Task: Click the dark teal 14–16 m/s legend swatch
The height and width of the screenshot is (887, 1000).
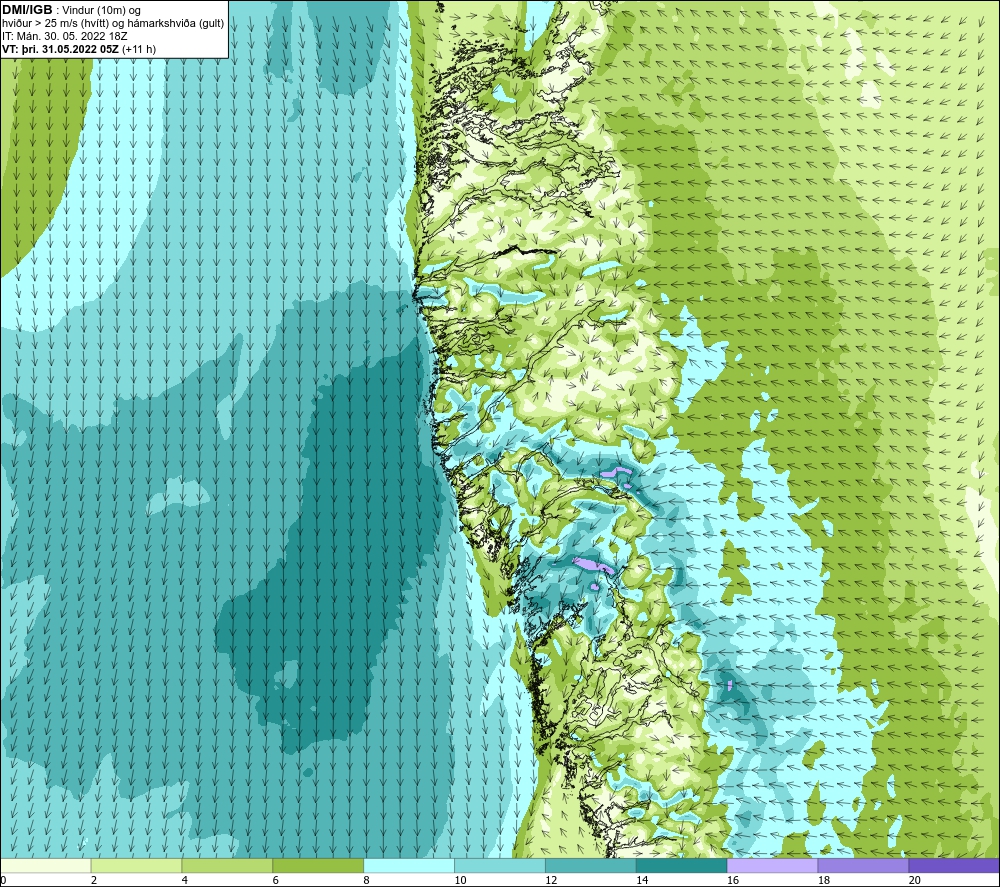Action: pos(682,866)
